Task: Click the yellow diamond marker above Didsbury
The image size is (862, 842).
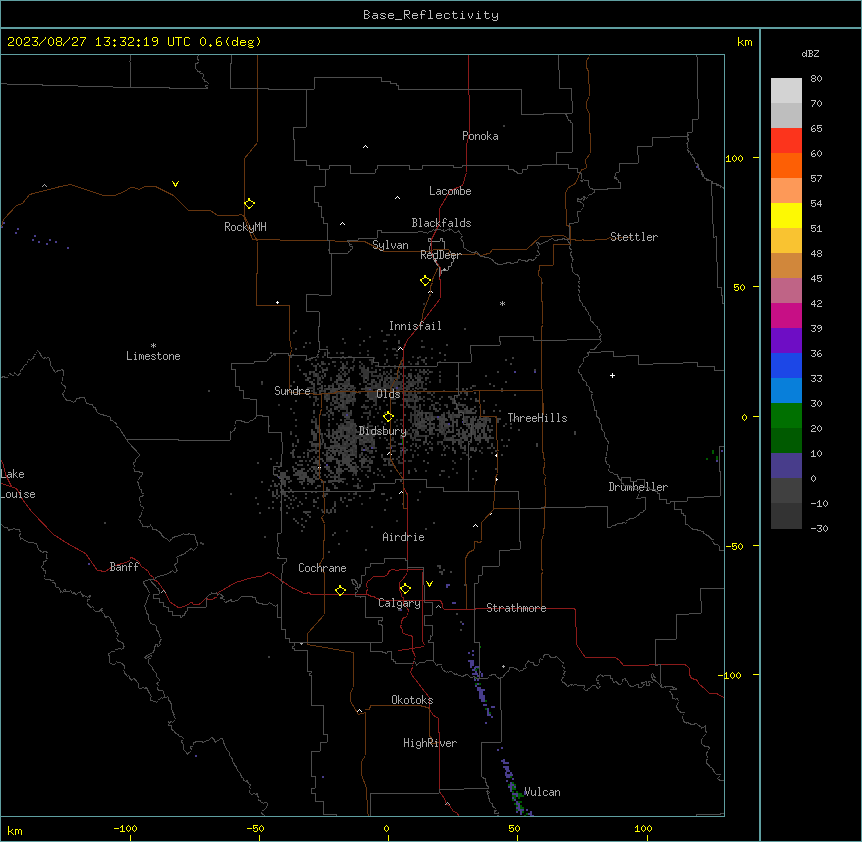Action: 388,417
